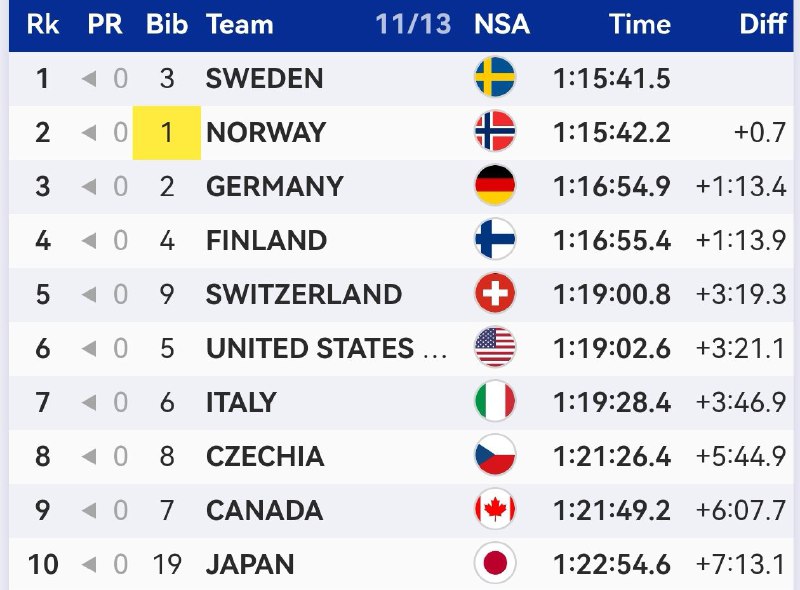The image size is (800, 590).
Task: Click the United States flag icon
Action: click(x=495, y=348)
